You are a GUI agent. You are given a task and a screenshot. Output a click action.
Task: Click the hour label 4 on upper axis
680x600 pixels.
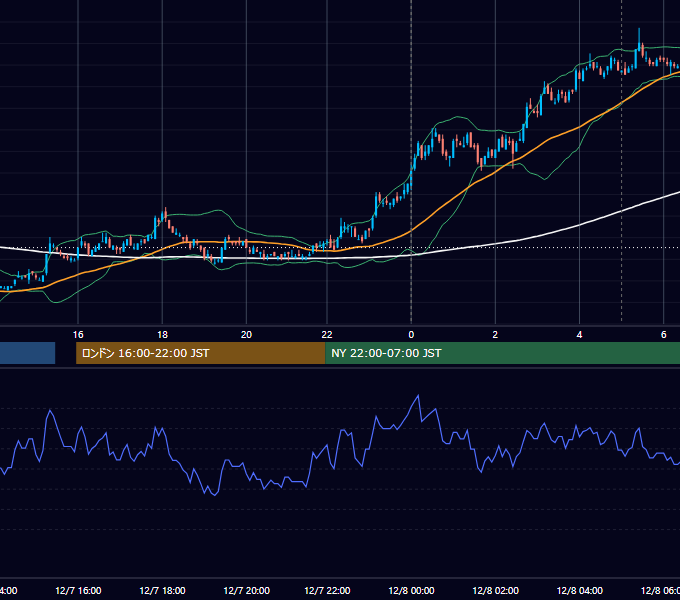pos(579,335)
